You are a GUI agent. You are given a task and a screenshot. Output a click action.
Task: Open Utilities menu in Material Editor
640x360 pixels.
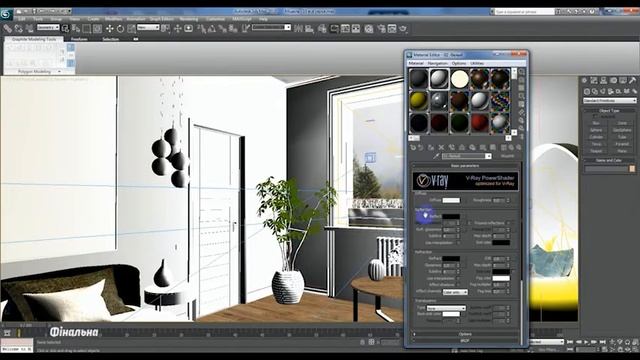point(477,64)
